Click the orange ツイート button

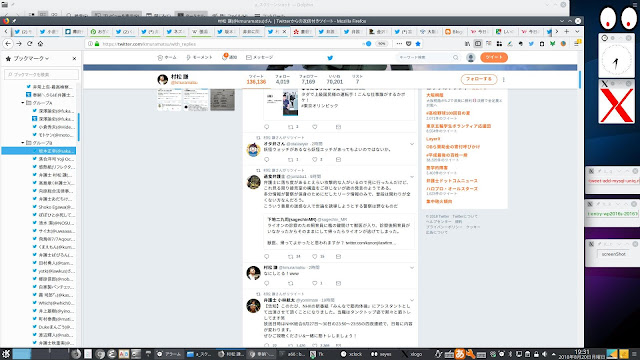(x=494, y=57)
